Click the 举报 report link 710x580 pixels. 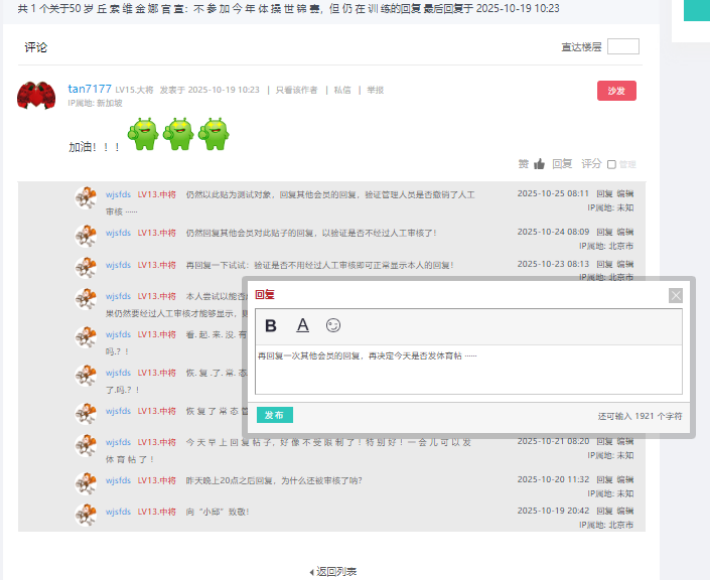(x=375, y=90)
